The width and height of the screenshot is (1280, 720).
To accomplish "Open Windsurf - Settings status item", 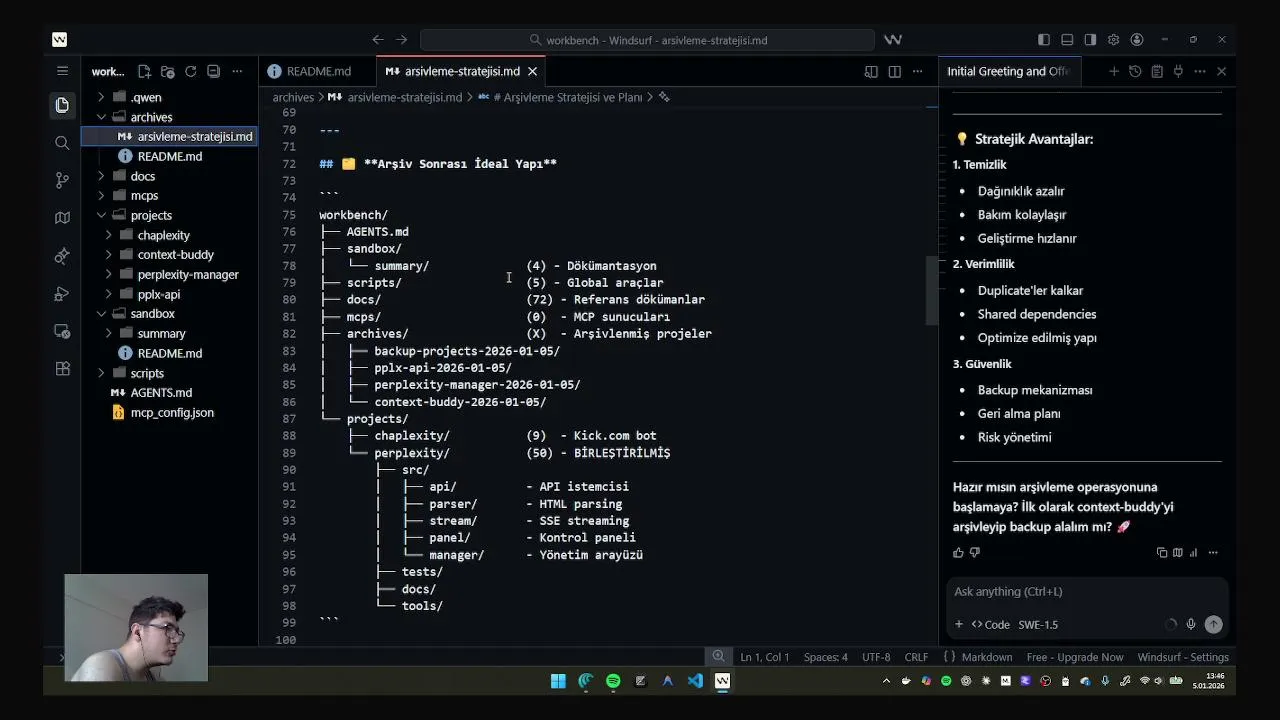I will [1183, 657].
